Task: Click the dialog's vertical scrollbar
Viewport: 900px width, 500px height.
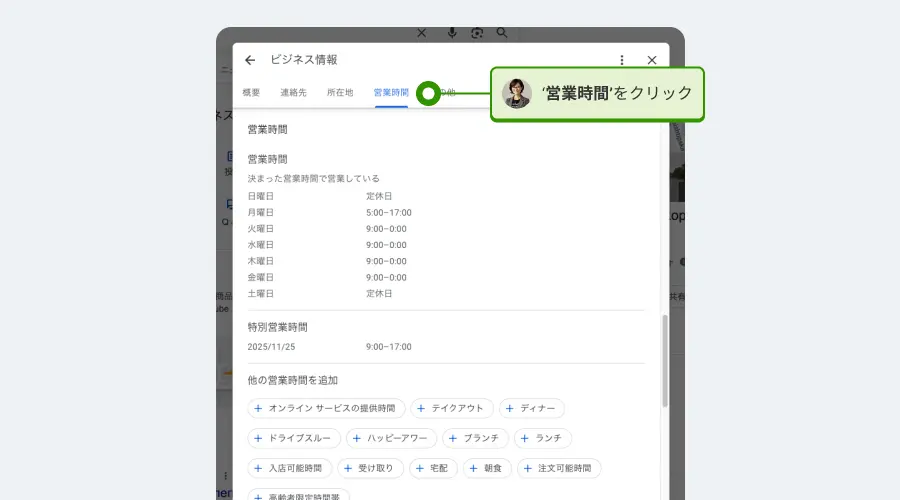Action: coord(664,360)
